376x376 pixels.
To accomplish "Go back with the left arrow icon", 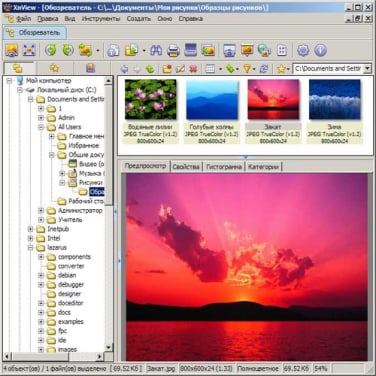I will (x=124, y=69).
